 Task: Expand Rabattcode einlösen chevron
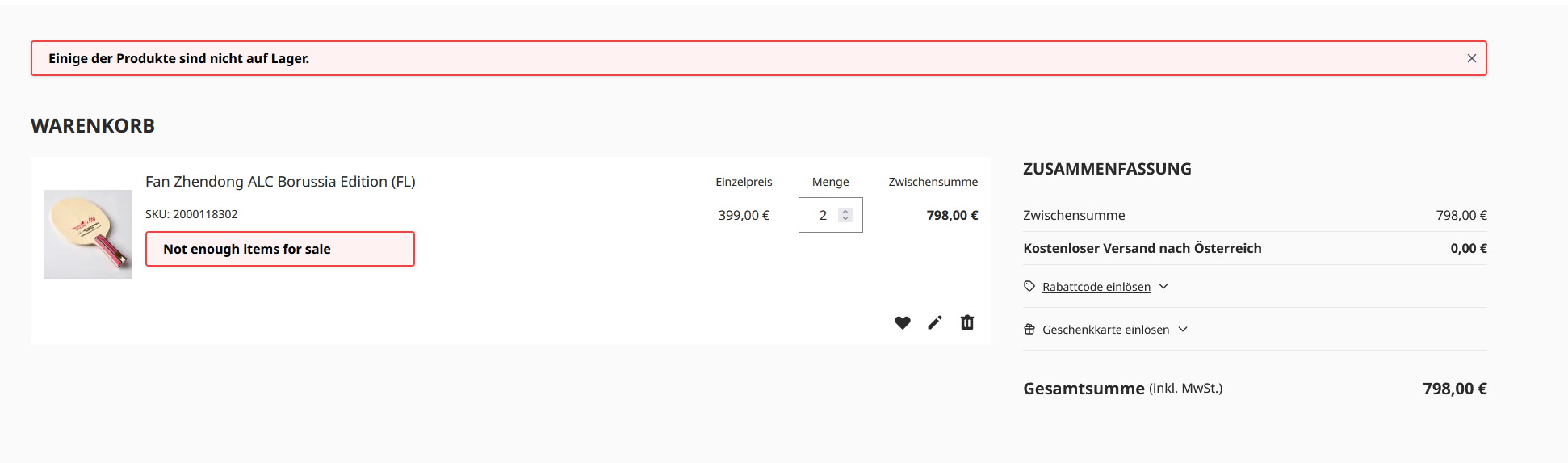1163,286
